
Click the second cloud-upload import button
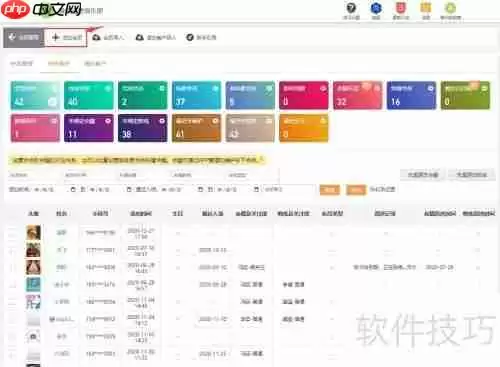pos(155,37)
